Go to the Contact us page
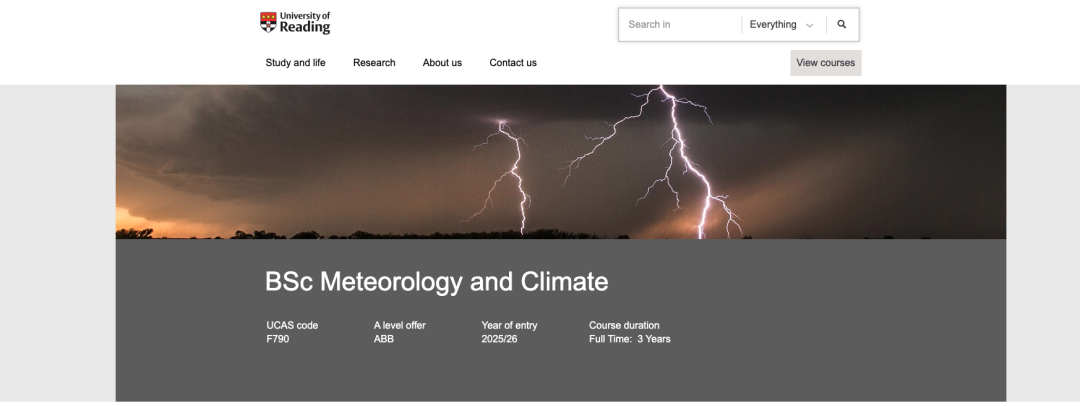This screenshot has height=406, width=1080. coord(513,63)
